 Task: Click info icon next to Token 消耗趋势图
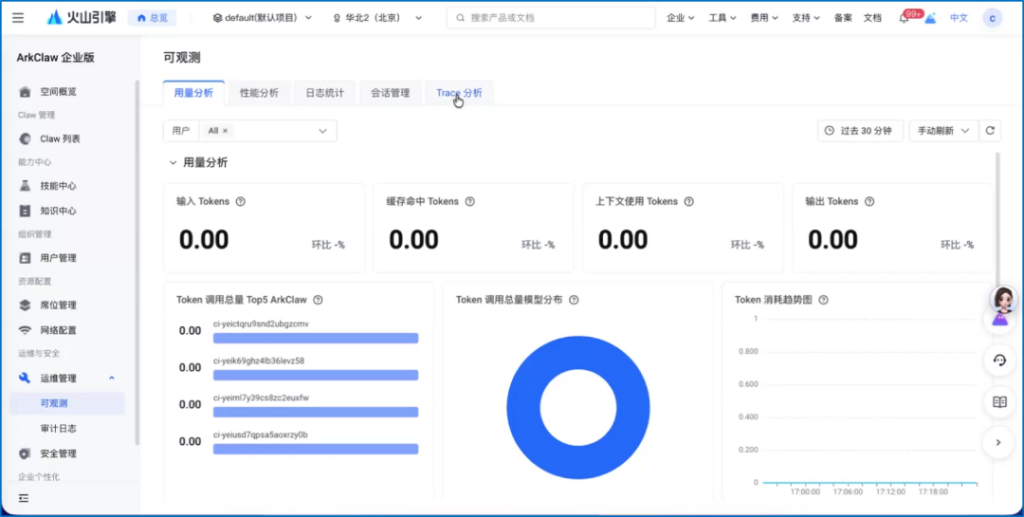[x=824, y=299]
